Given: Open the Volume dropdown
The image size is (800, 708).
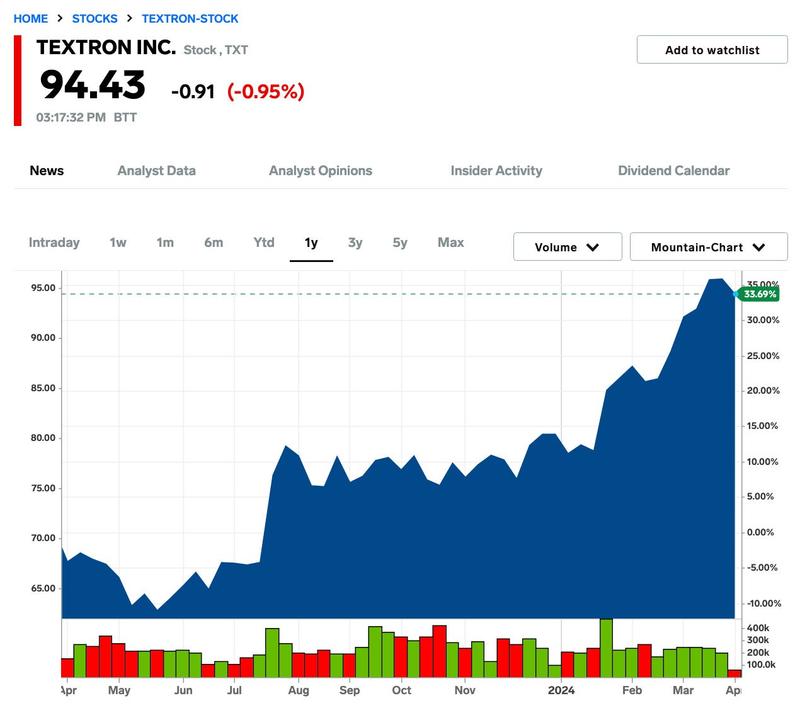Looking at the screenshot, I should [567, 247].
